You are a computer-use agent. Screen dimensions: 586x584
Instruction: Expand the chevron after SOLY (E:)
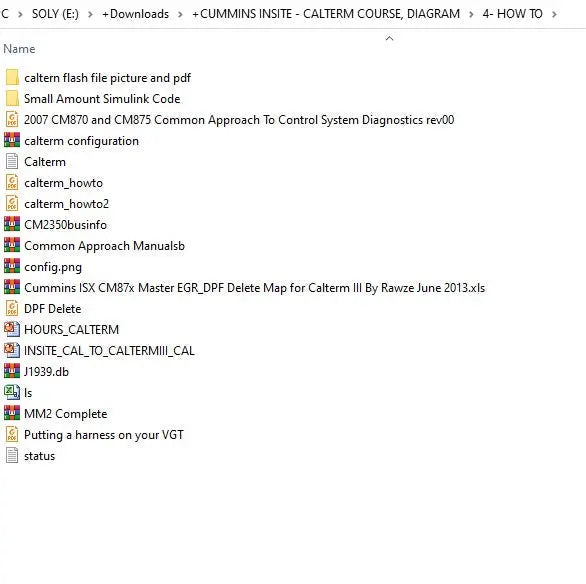pos(90,14)
